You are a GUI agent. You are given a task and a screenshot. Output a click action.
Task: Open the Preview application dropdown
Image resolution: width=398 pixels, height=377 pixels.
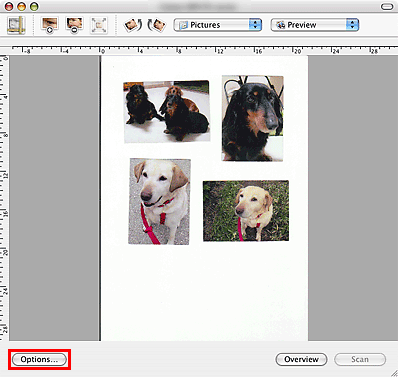315,25
